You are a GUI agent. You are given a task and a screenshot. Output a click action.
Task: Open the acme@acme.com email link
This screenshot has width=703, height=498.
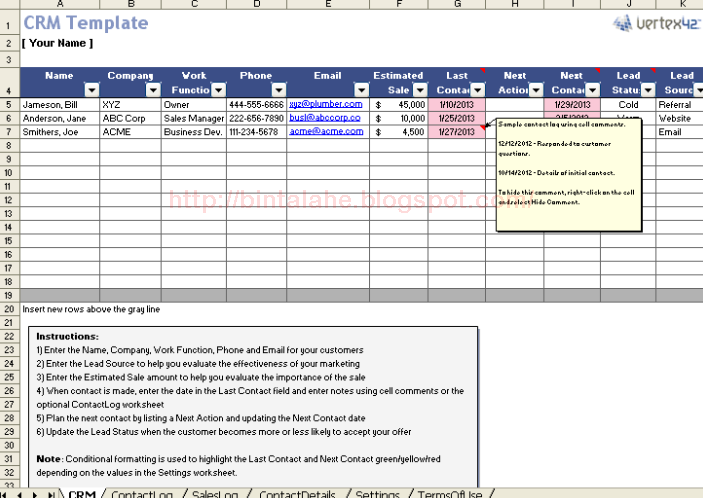(326, 131)
